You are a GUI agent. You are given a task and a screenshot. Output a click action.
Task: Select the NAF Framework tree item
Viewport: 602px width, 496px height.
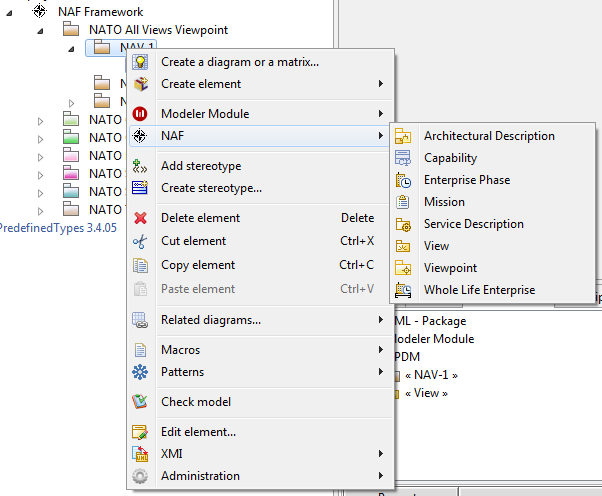[101, 12]
